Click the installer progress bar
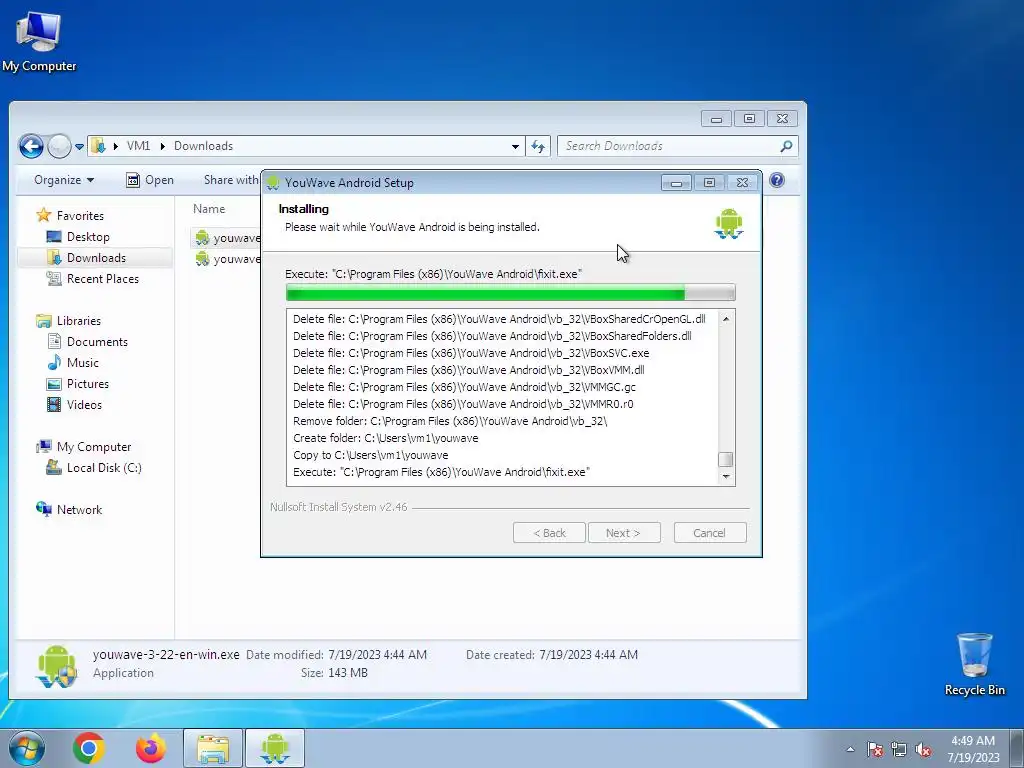 (x=511, y=293)
